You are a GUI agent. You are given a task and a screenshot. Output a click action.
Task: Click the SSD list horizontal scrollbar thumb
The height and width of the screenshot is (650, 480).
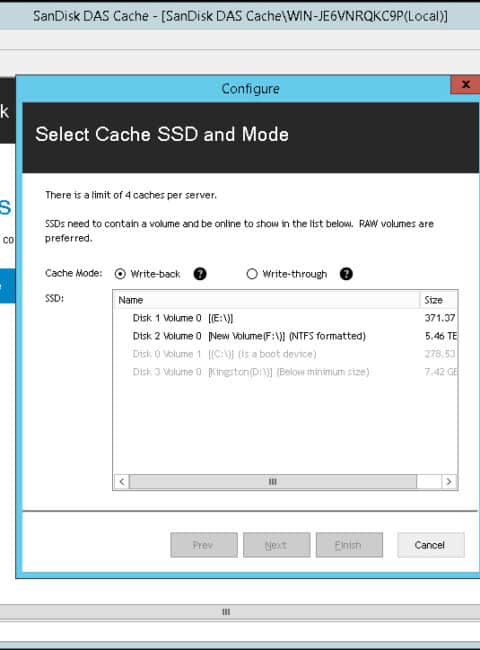273,482
